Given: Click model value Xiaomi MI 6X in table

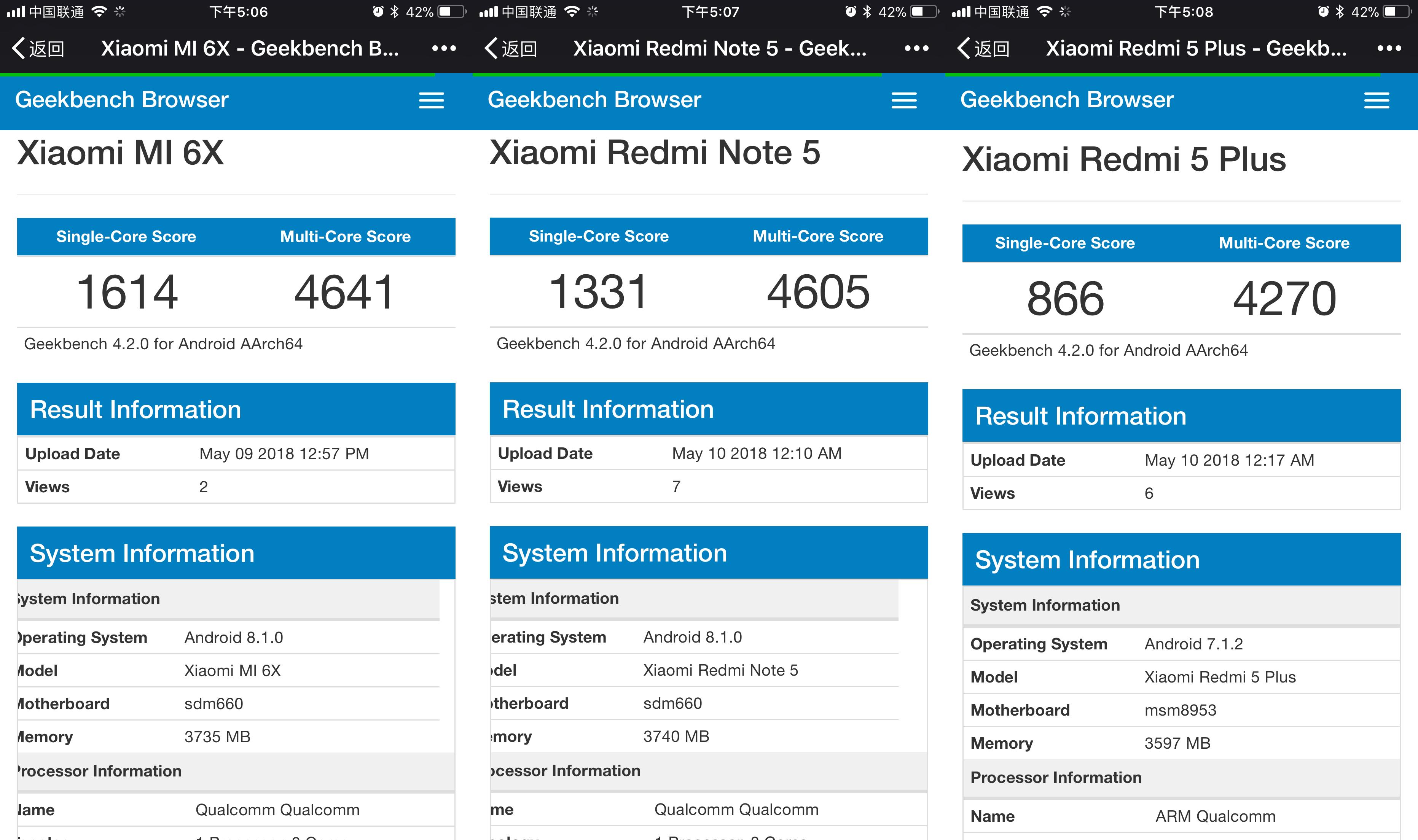Looking at the screenshot, I should pyautogui.click(x=233, y=671).
